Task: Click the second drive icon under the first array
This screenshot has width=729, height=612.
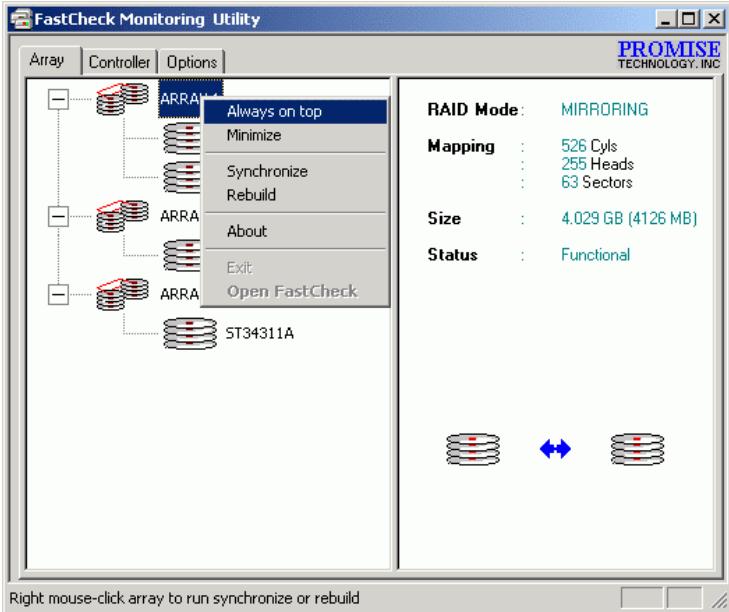Action: [x=182, y=177]
